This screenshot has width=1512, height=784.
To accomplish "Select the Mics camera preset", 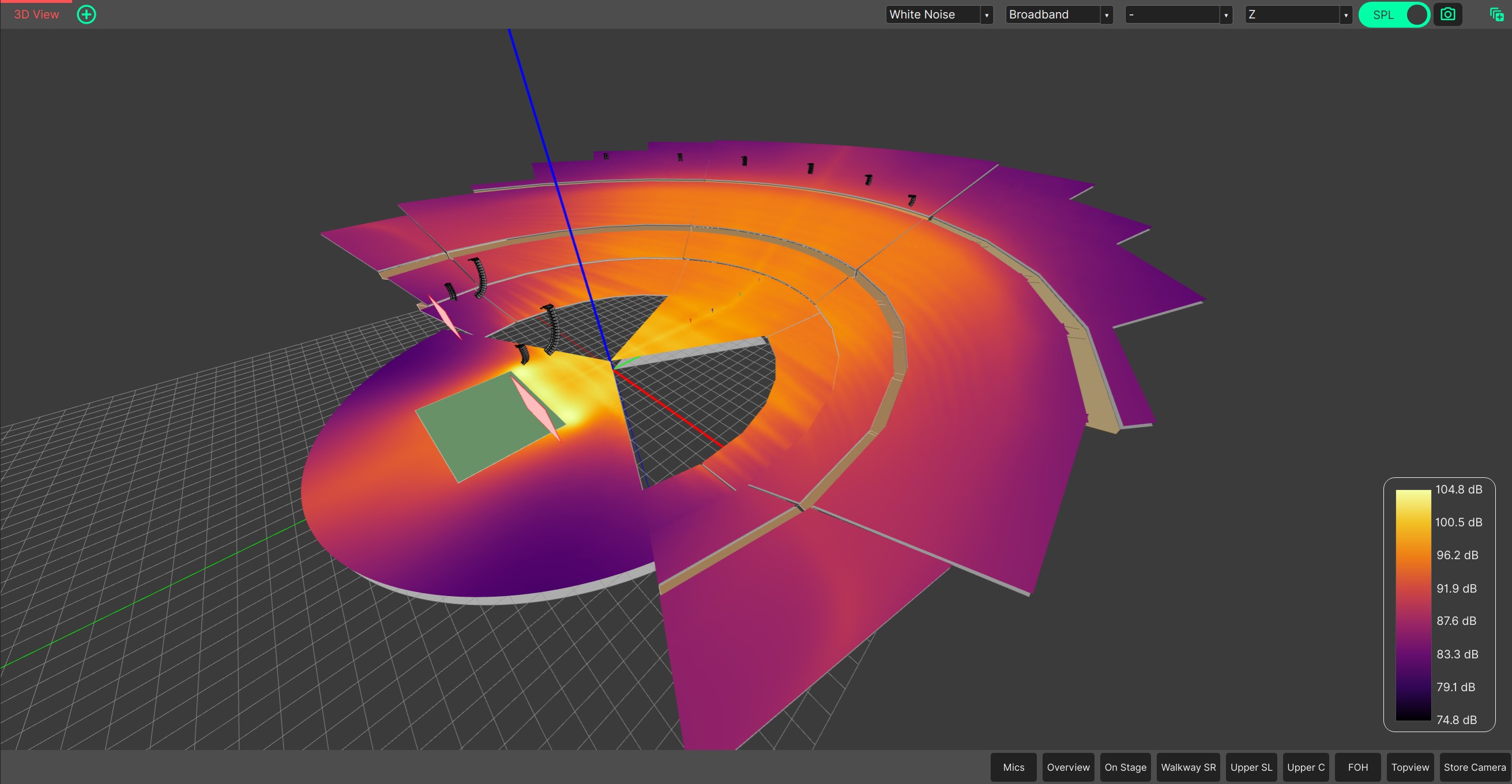I will 1013,767.
